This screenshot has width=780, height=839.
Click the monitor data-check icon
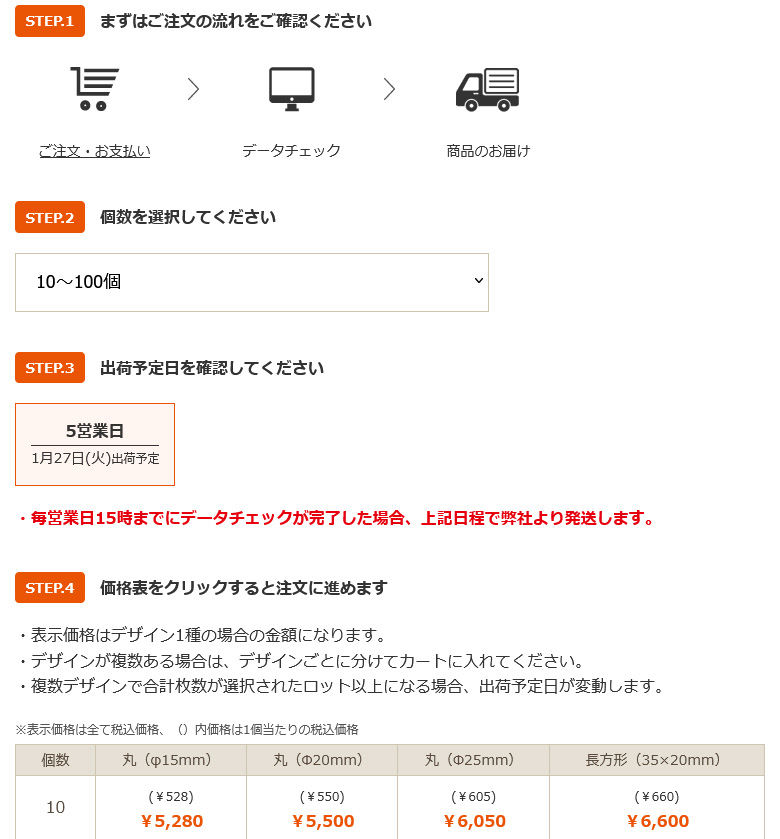tap(292, 88)
